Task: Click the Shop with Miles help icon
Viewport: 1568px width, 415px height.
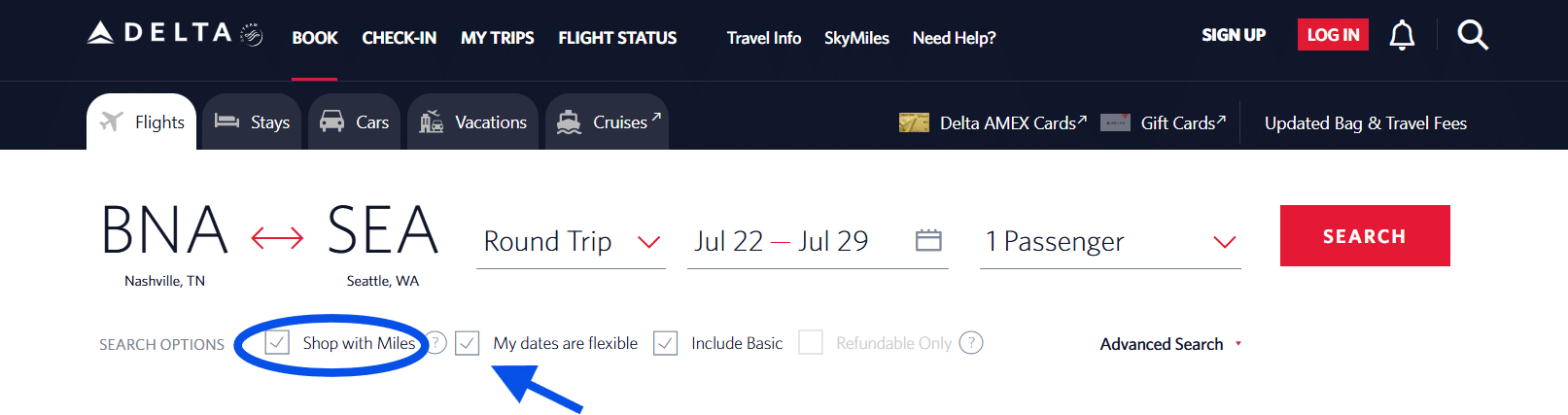Action: [436, 343]
